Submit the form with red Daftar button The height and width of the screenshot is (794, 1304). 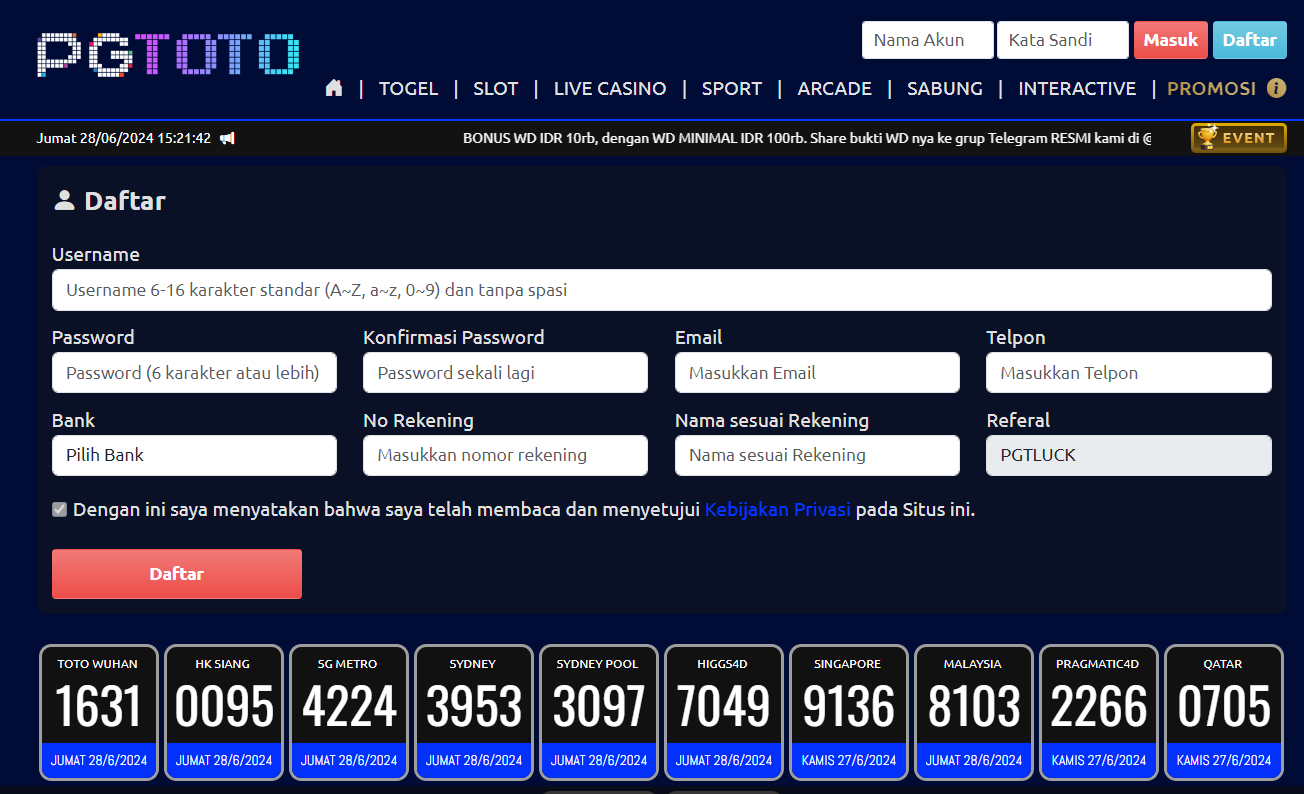[177, 574]
